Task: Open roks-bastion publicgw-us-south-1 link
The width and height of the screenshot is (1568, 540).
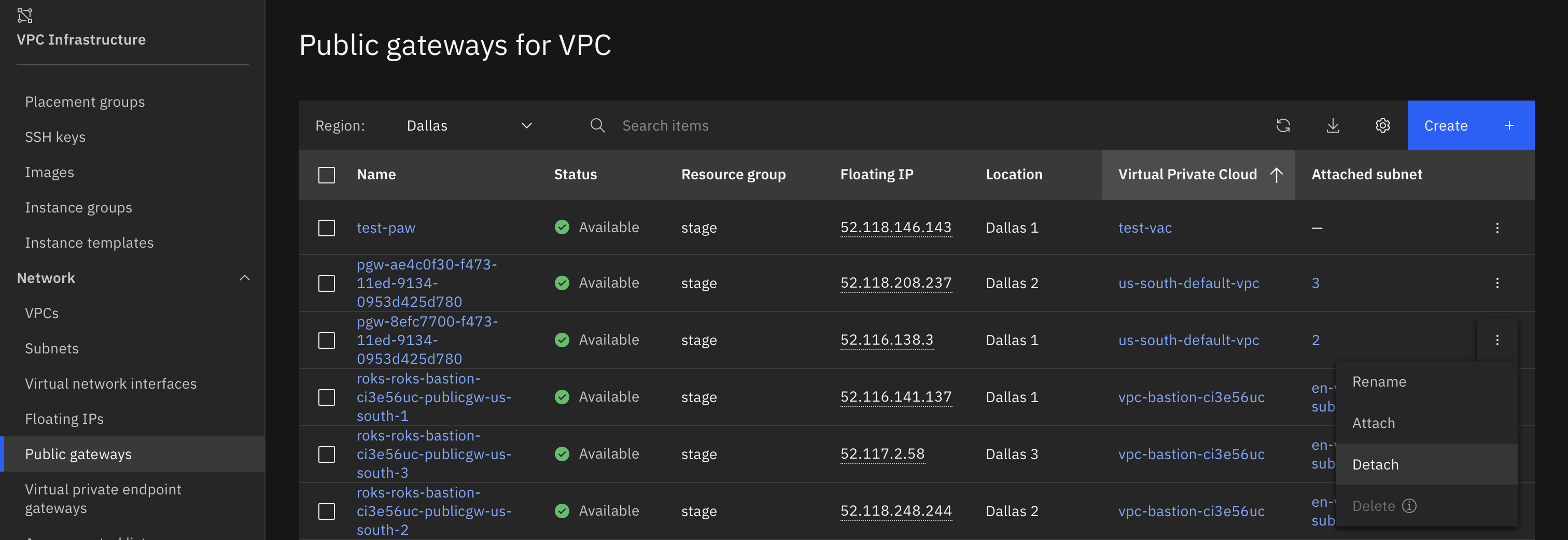Action: (x=434, y=397)
